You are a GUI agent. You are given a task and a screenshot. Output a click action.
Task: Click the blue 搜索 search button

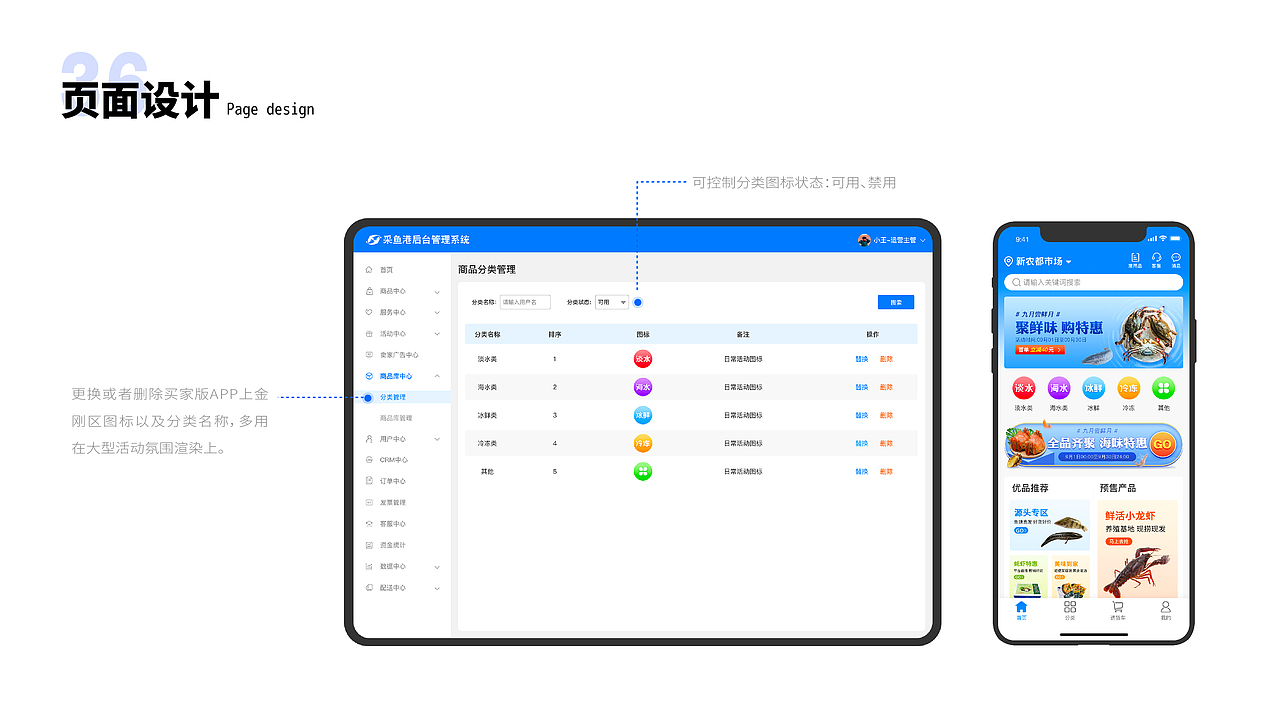(896, 302)
